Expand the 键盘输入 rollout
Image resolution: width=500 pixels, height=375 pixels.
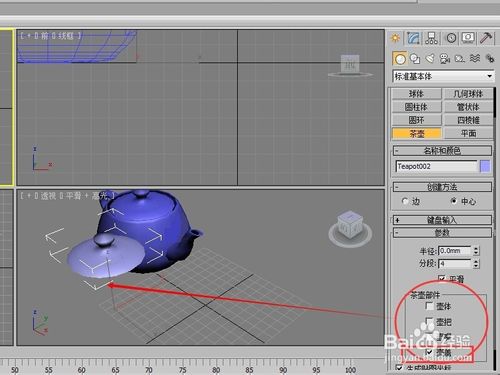(442, 220)
